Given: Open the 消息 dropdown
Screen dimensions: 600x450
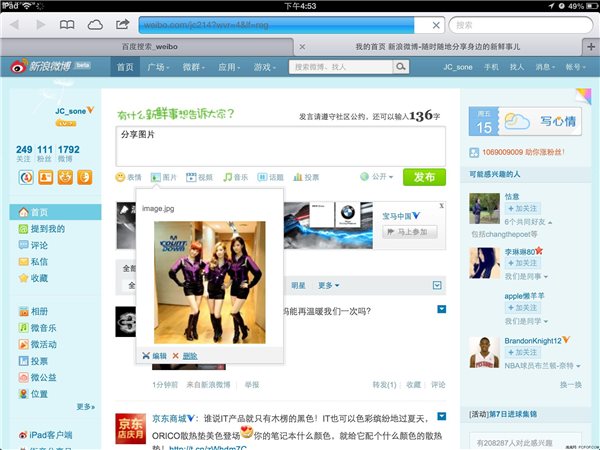Looking at the screenshot, I should tap(545, 67).
